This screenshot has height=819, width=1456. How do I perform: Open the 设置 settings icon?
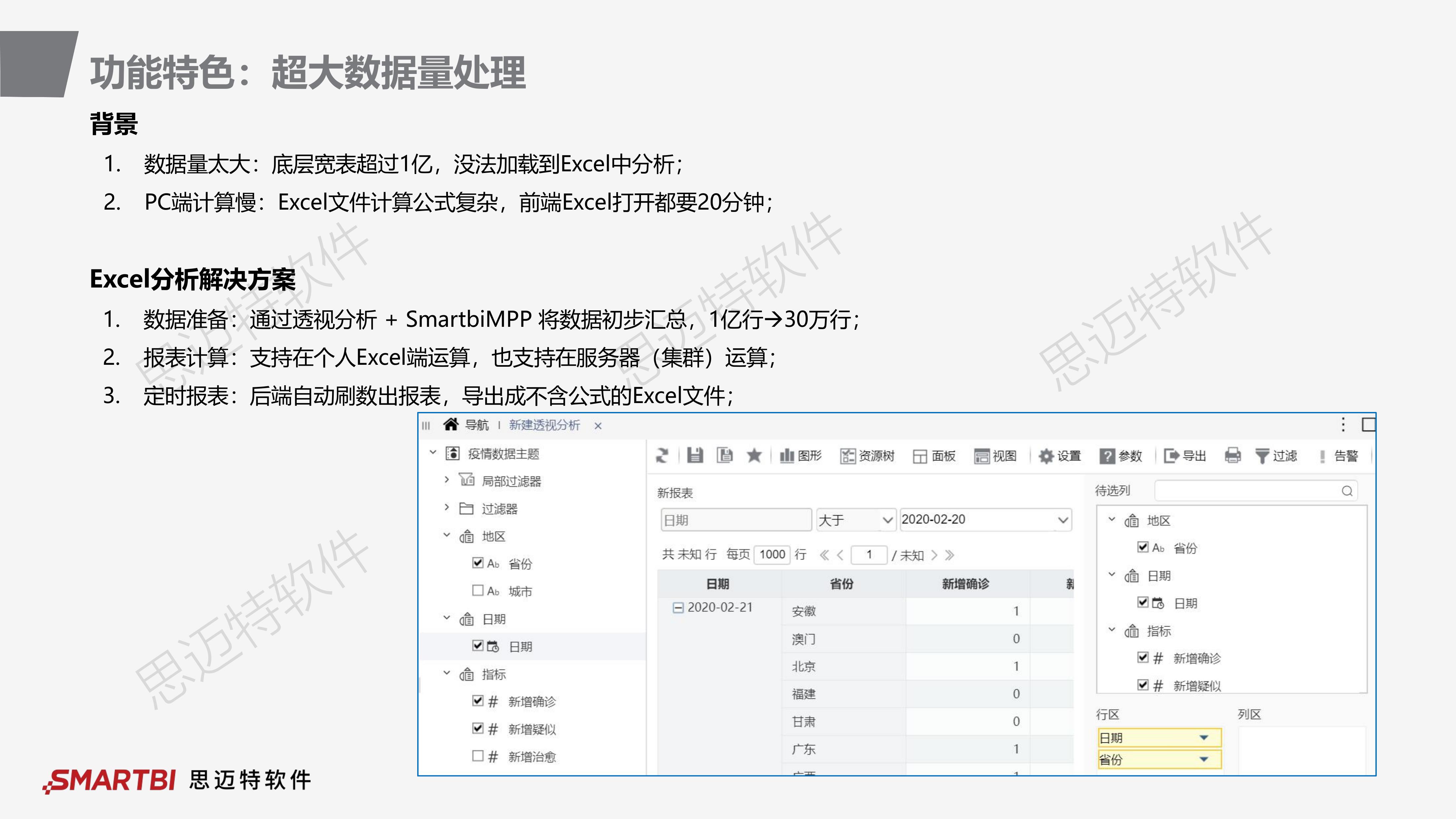click(x=1060, y=456)
